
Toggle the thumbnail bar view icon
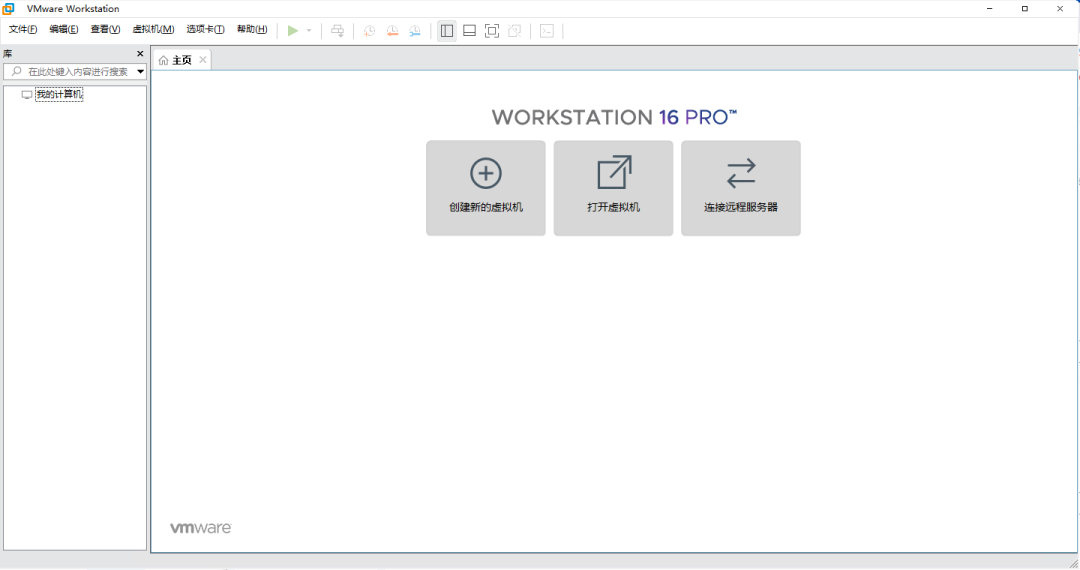click(469, 30)
